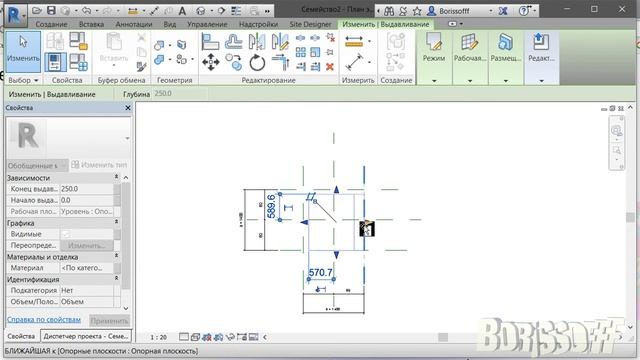This screenshot has width=640, height=360.
Task: Switch to Диспетчер проекта tab
Action: point(86,336)
